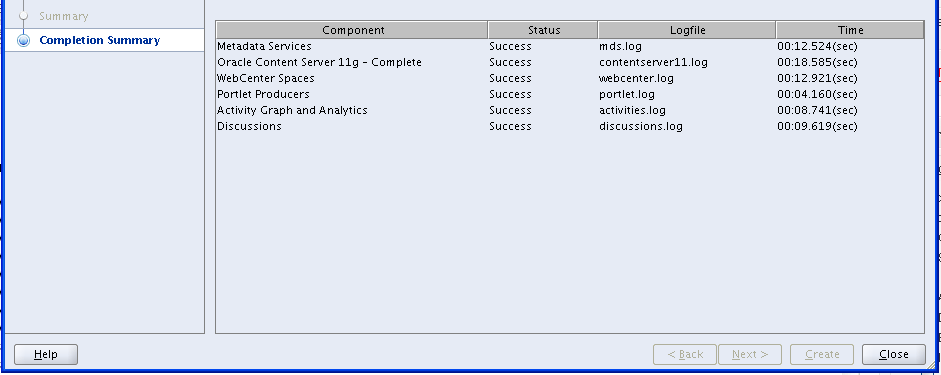Click the Close button
The width and height of the screenshot is (941, 375).
click(x=894, y=355)
